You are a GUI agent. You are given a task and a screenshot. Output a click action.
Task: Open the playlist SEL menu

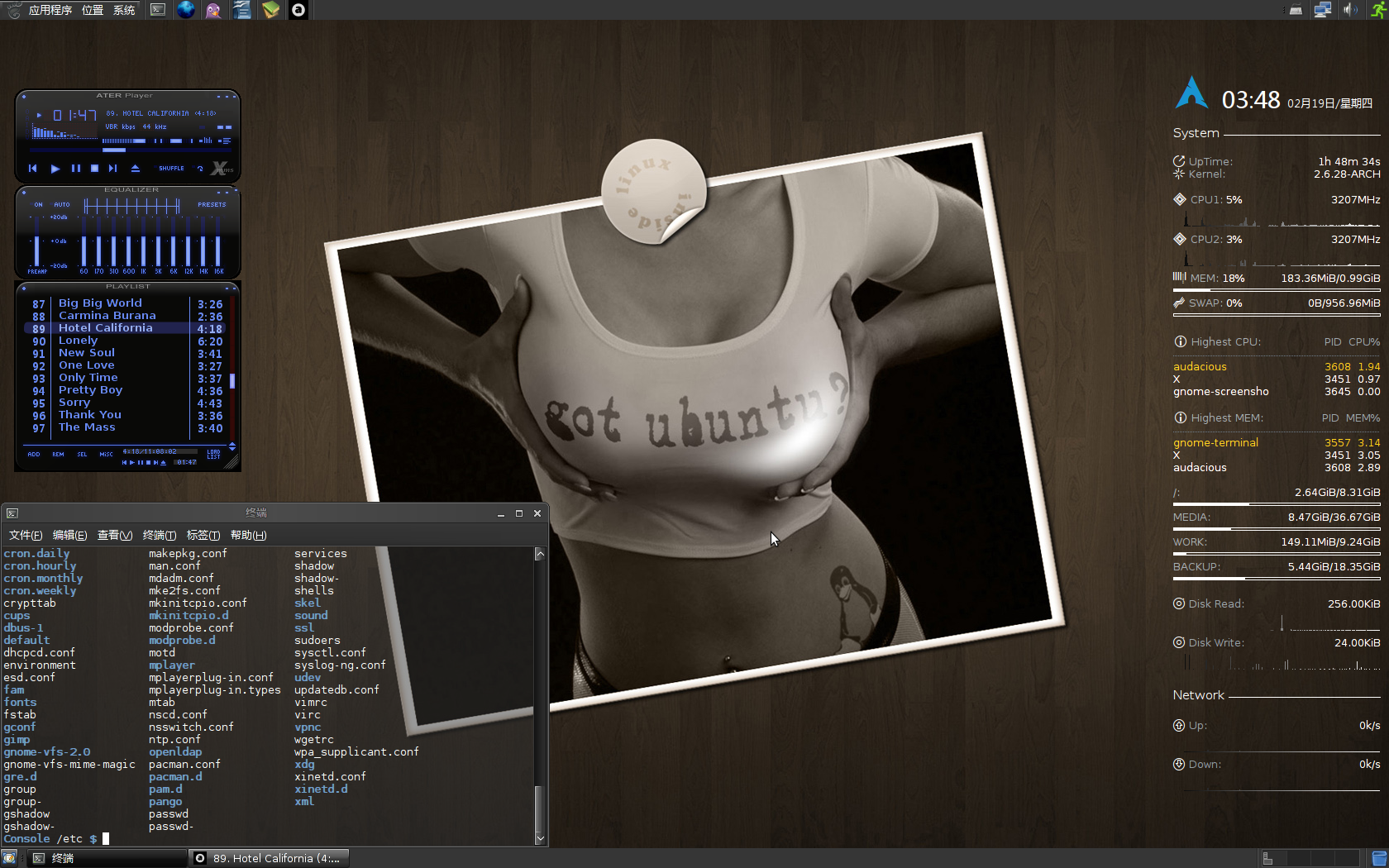[x=82, y=454]
